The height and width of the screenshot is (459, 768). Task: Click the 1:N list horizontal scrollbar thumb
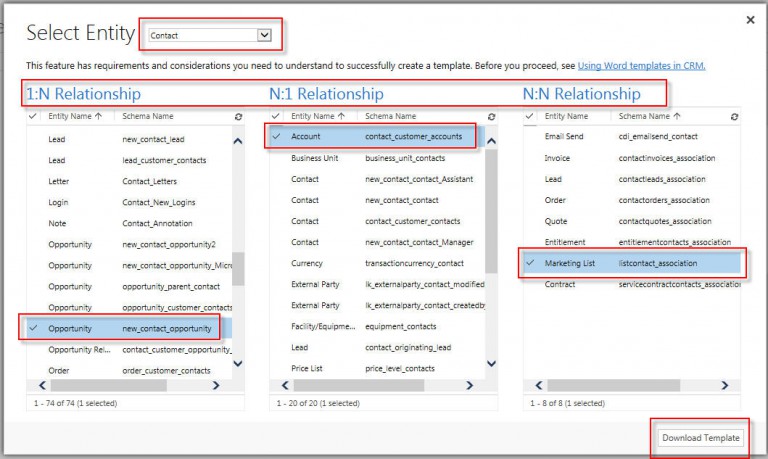click(109, 386)
